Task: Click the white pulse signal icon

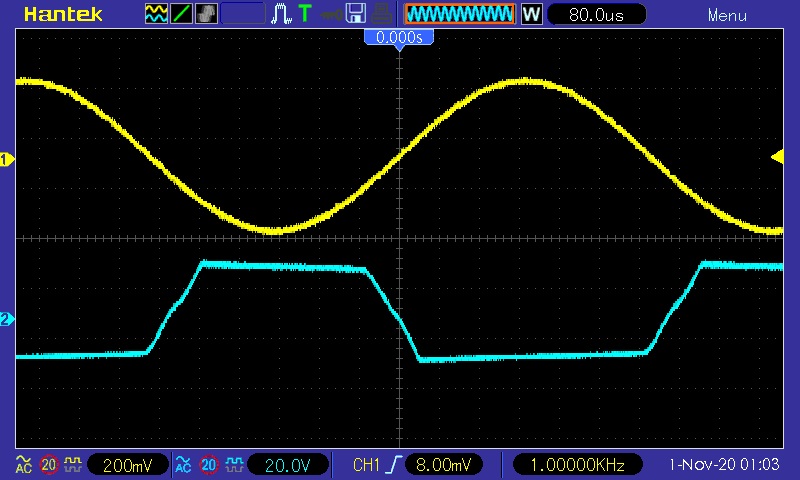Action: tap(282, 14)
